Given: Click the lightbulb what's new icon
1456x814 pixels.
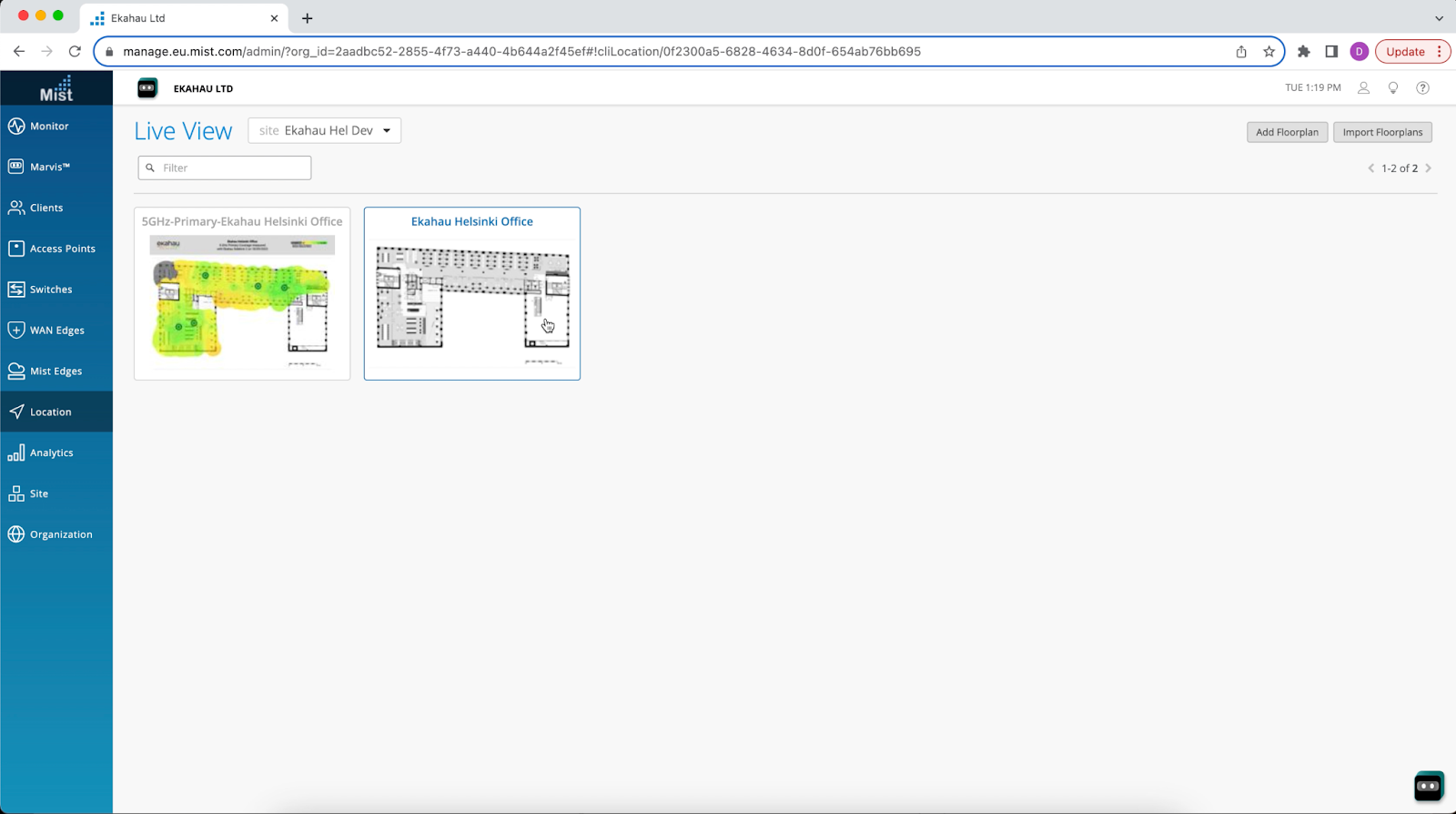Looking at the screenshot, I should (1393, 88).
